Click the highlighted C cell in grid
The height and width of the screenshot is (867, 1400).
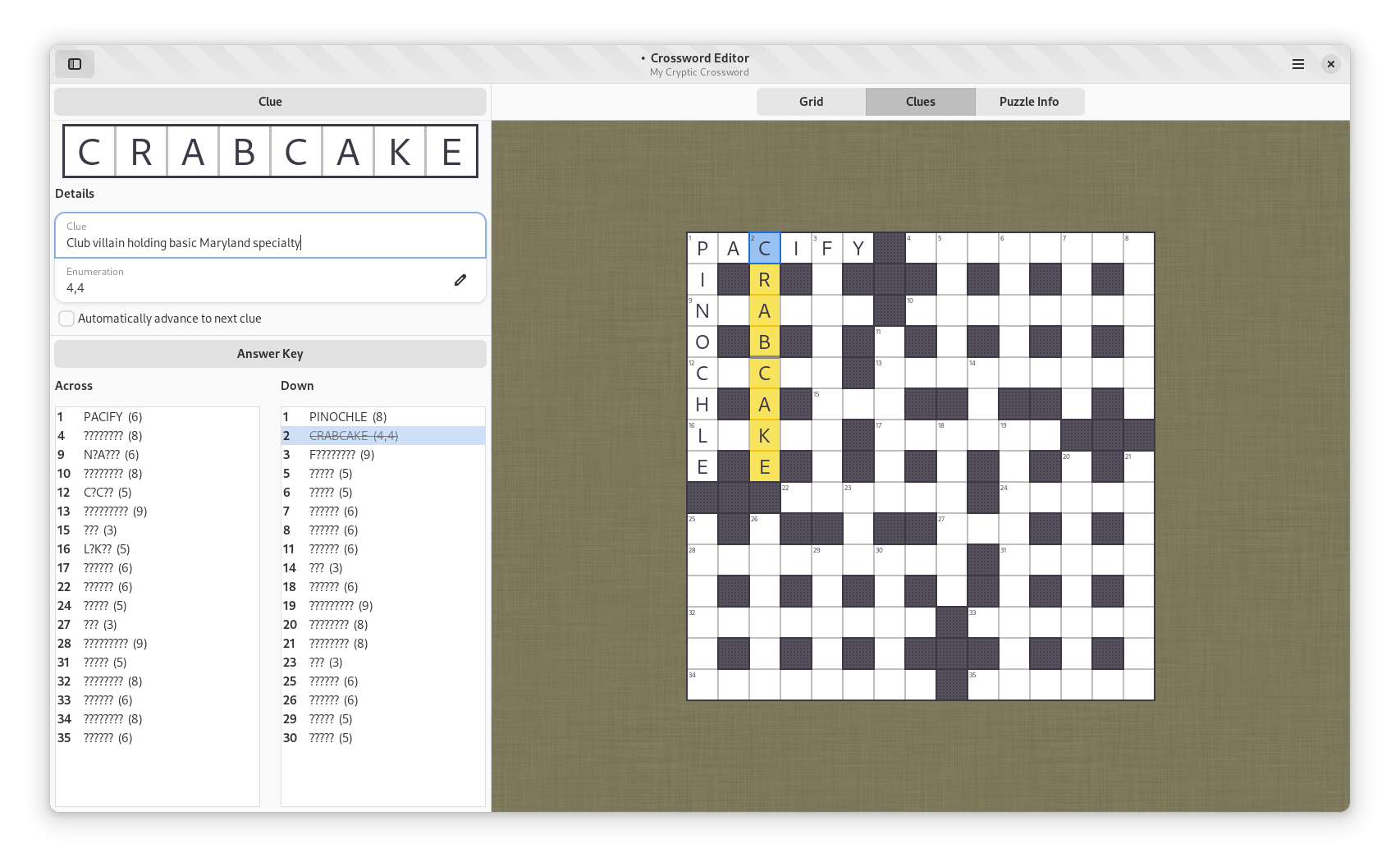pos(764,249)
